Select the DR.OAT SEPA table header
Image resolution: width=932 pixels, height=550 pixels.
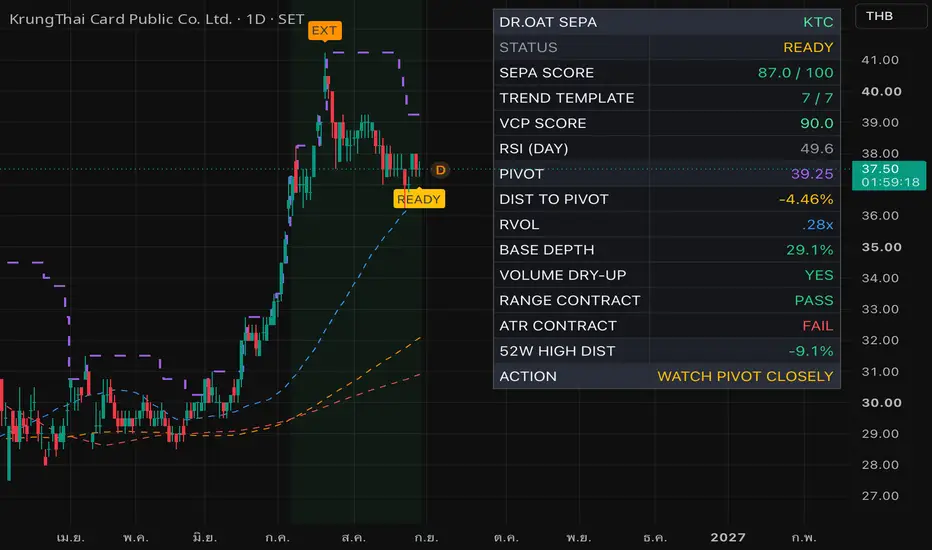[x=666, y=22]
